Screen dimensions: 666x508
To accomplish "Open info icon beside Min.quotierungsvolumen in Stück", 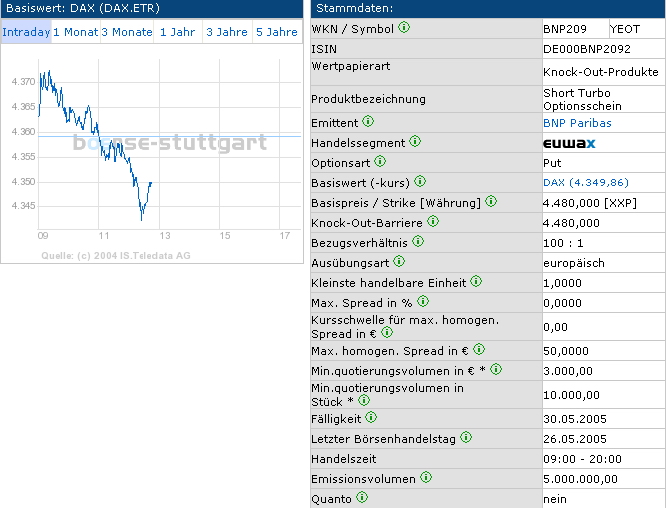I will pyautogui.click(x=364, y=400).
